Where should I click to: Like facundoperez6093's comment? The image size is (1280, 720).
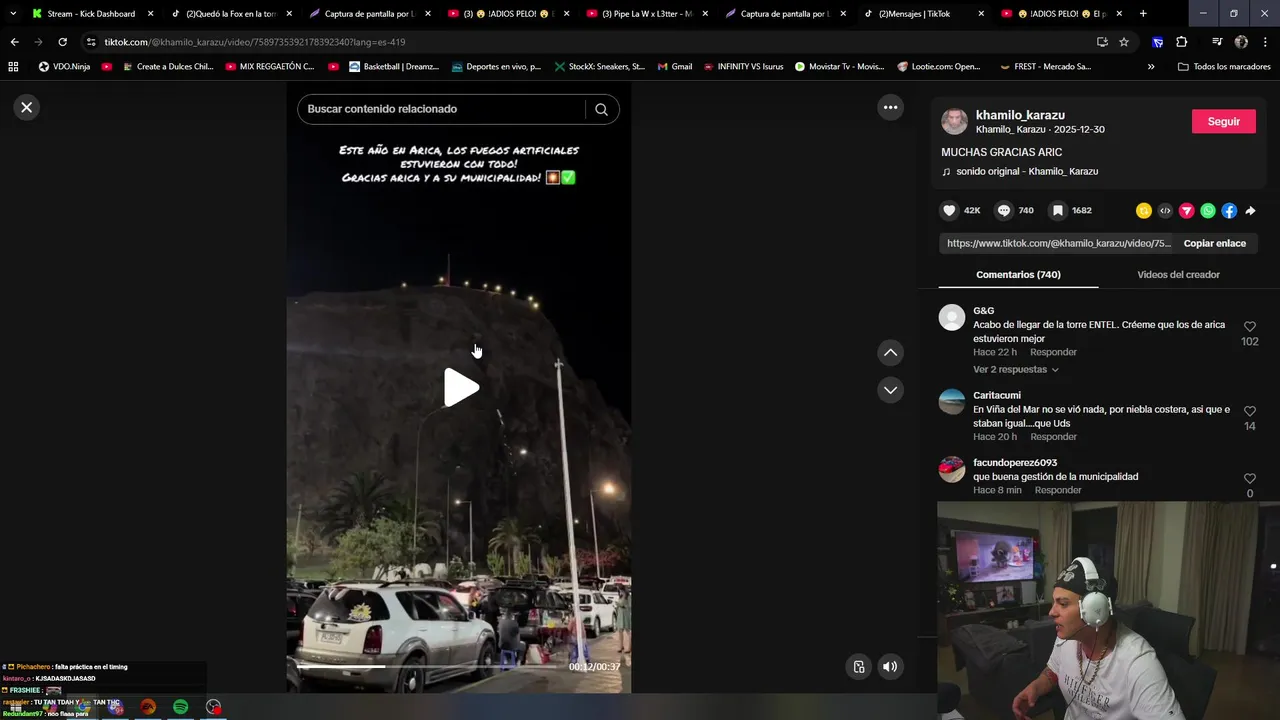click(x=1250, y=479)
